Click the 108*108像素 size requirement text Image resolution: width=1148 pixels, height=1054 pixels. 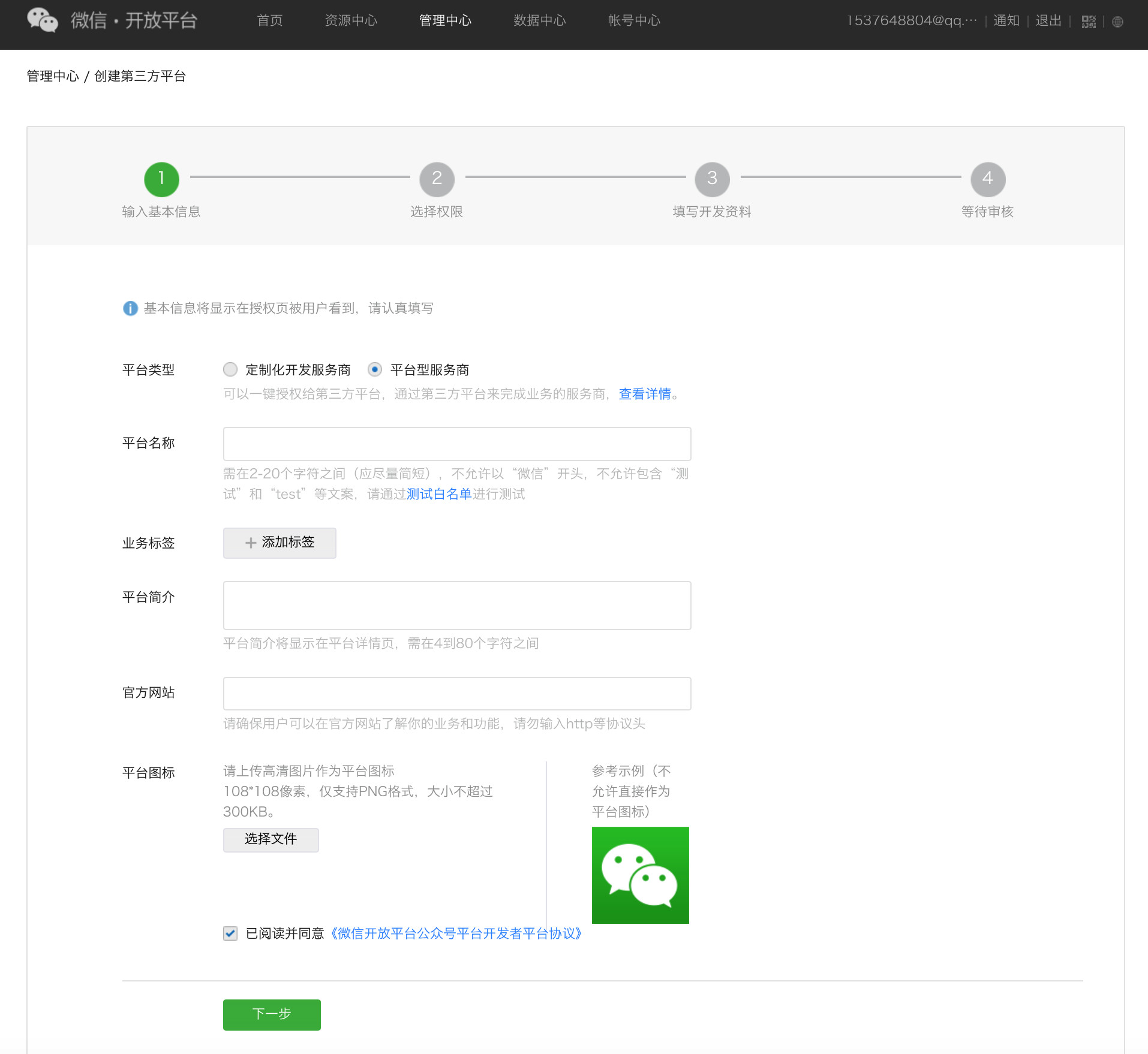pyautogui.click(x=358, y=801)
